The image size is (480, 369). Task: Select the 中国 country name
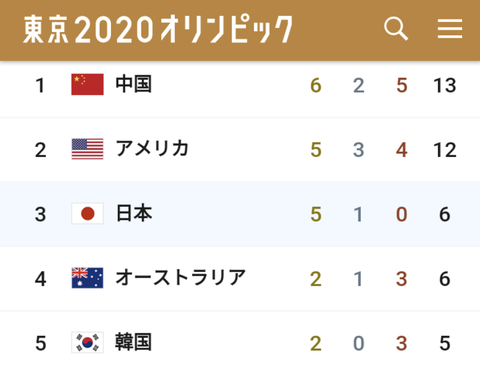click(x=134, y=84)
